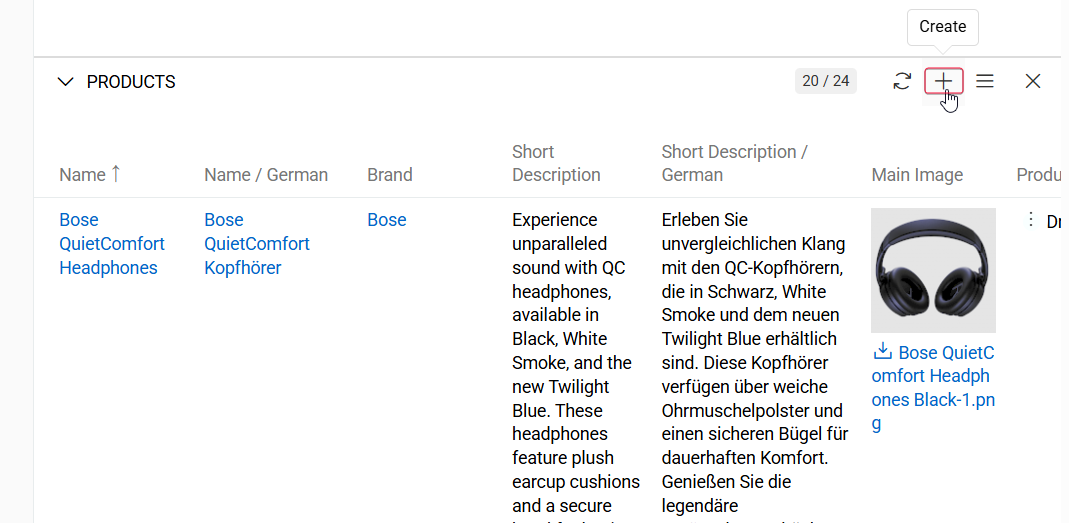
Task: Click the ascending sort arrow beside Name
Action: click(x=116, y=174)
